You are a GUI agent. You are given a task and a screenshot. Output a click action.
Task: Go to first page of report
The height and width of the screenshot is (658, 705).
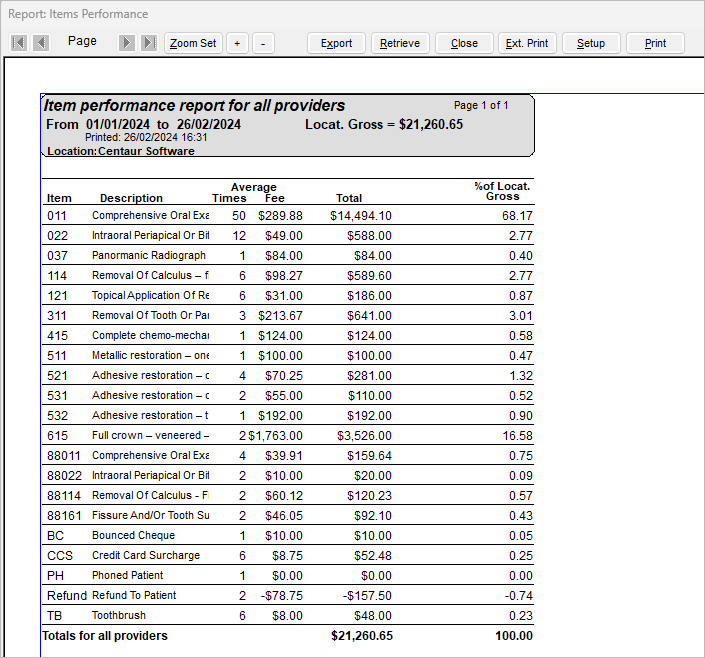[19, 43]
